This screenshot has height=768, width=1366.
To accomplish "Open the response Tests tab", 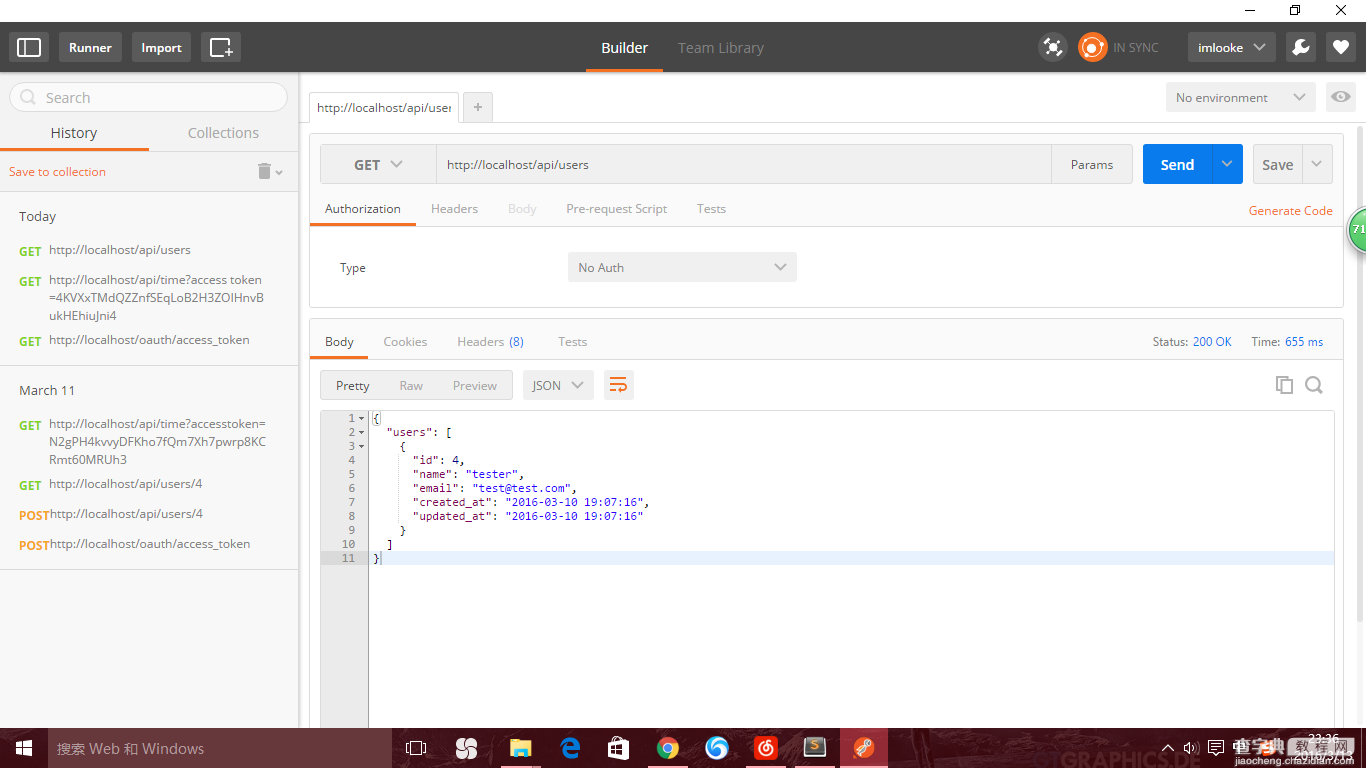I will (x=572, y=341).
